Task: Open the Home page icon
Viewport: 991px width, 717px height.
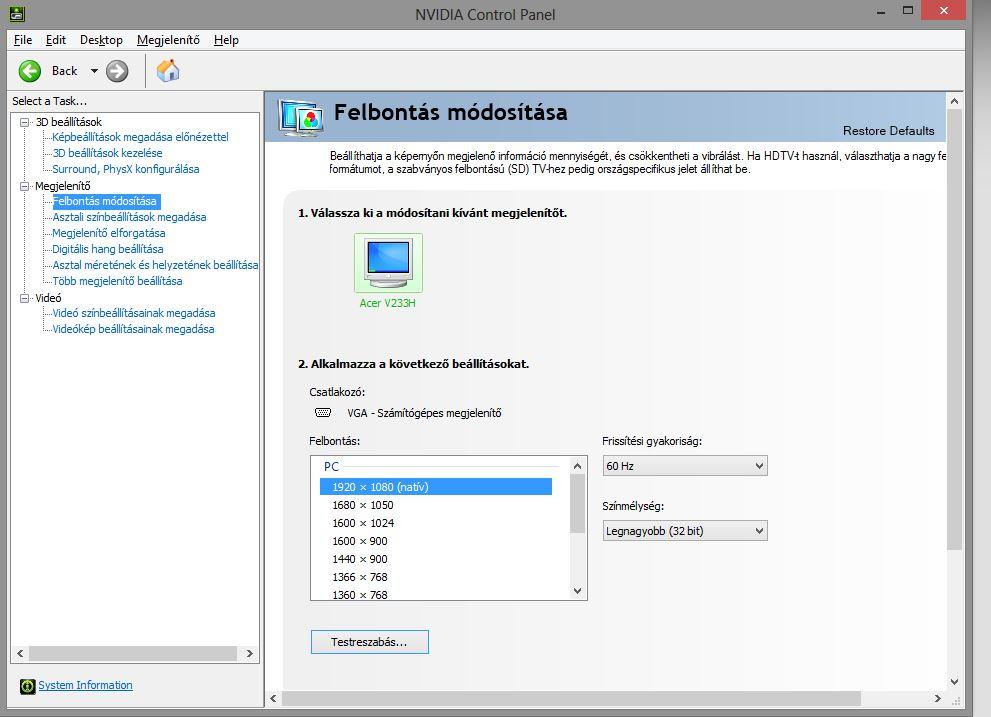Action: pyautogui.click(x=168, y=71)
